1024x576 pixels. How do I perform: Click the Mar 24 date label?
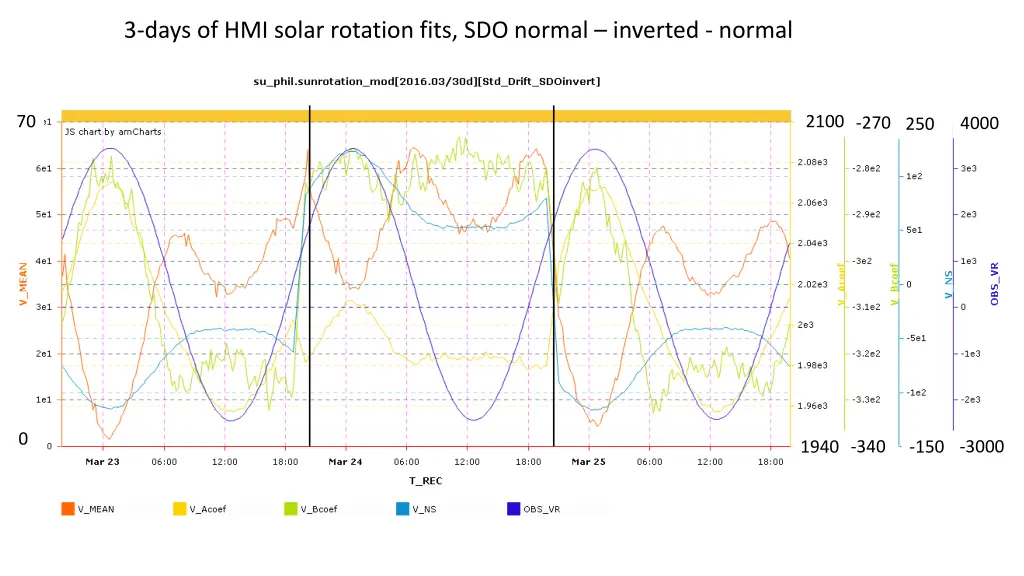345,462
